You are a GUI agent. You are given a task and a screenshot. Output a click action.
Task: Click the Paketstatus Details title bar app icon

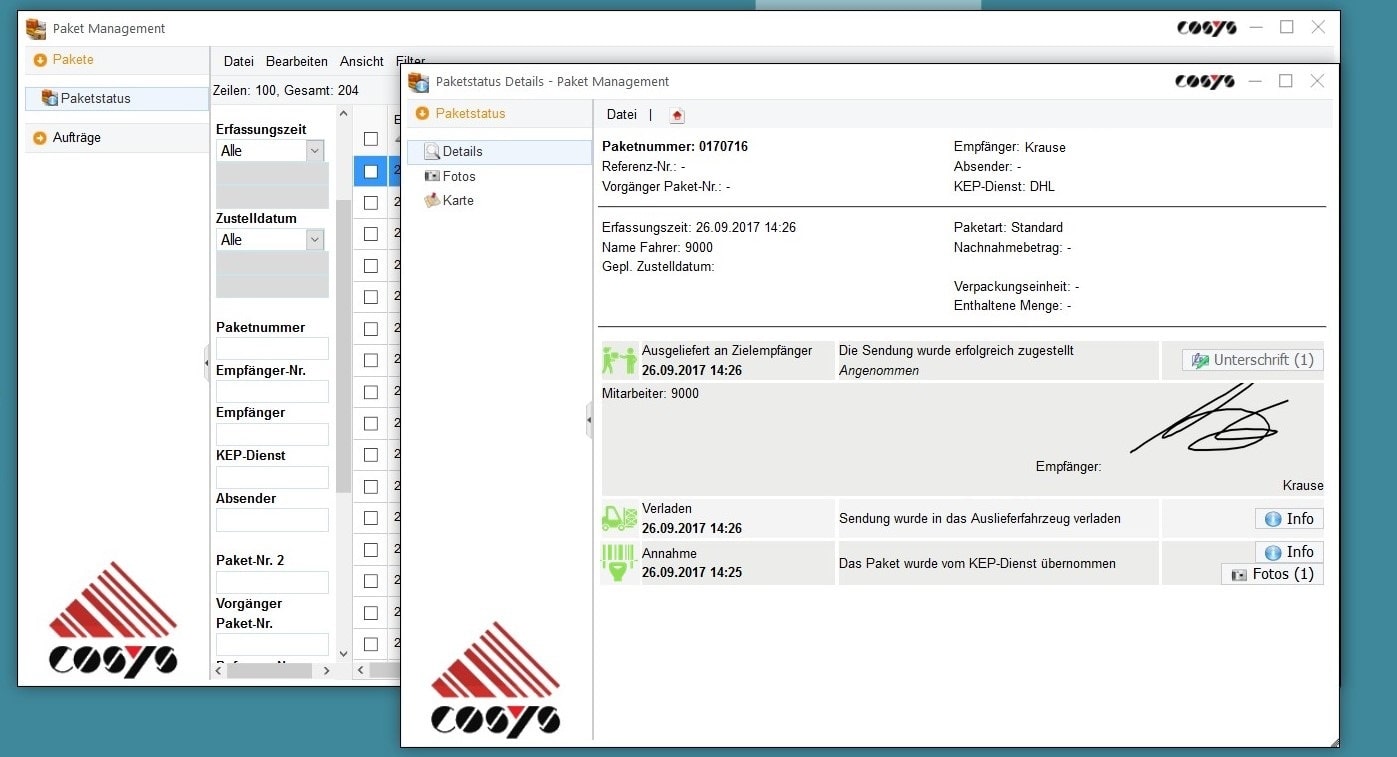pyautogui.click(x=419, y=82)
